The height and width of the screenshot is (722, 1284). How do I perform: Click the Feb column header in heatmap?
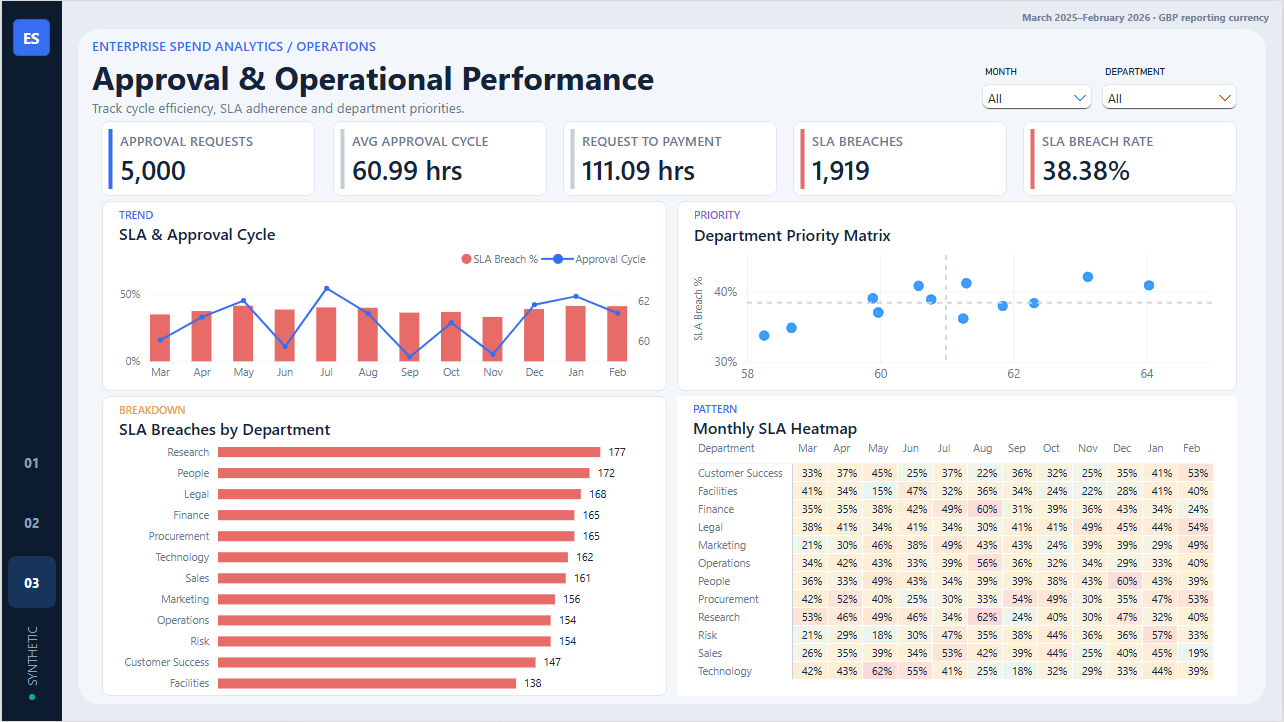pyautogui.click(x=1191, y=448)
